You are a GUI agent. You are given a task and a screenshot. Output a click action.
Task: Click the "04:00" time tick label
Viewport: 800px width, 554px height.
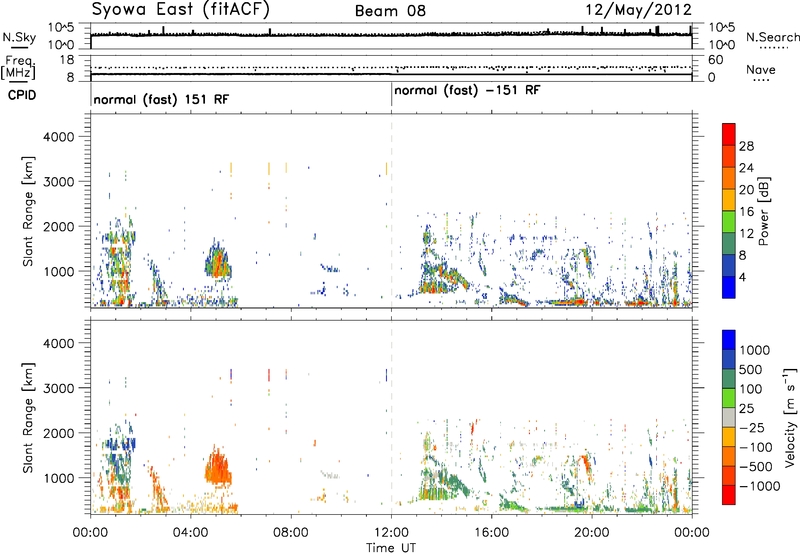(191, 533)
